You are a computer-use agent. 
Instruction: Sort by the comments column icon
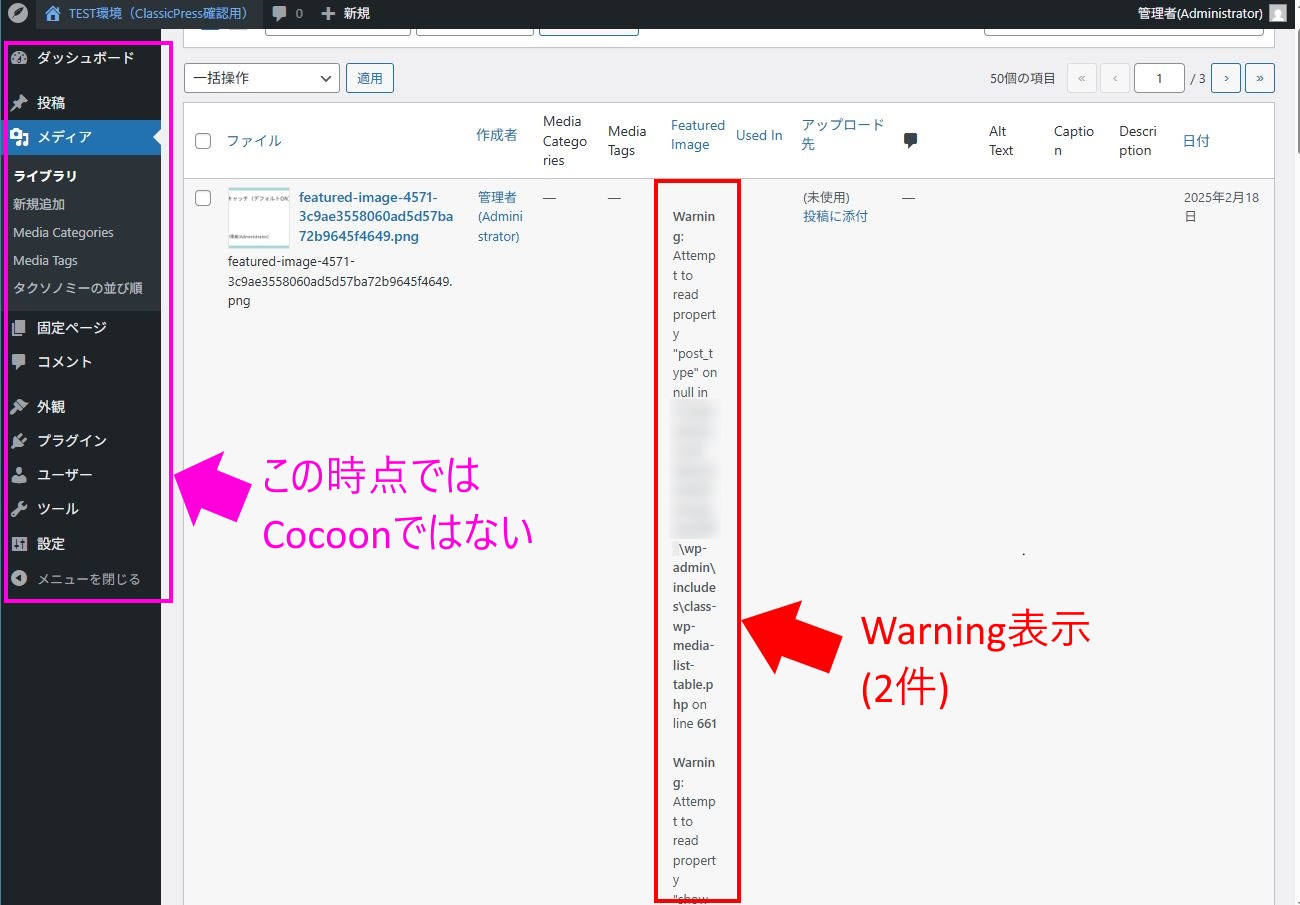(910, 141)
